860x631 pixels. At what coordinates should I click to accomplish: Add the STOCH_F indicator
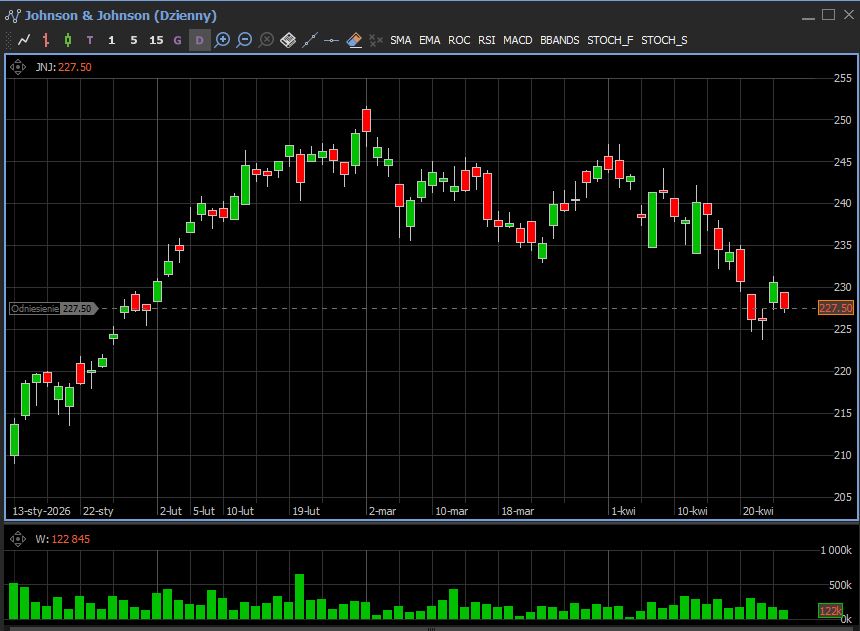pyautogui.click(x=610, y=40)
